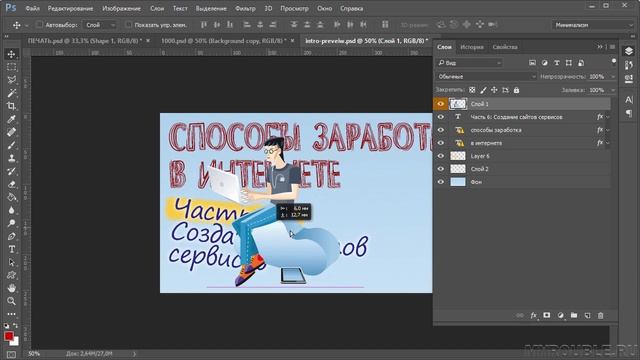Switch to the Свойства tab
The image size is (640, 360).
point(505,47)
